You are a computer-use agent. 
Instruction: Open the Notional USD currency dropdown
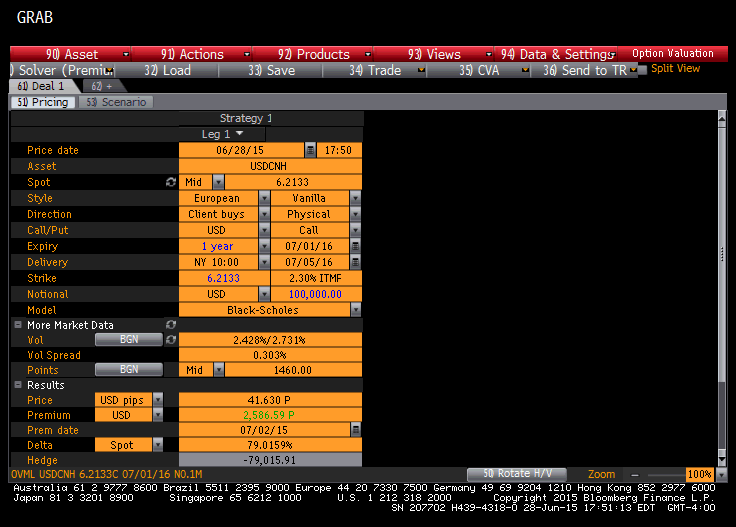[264, 294]
